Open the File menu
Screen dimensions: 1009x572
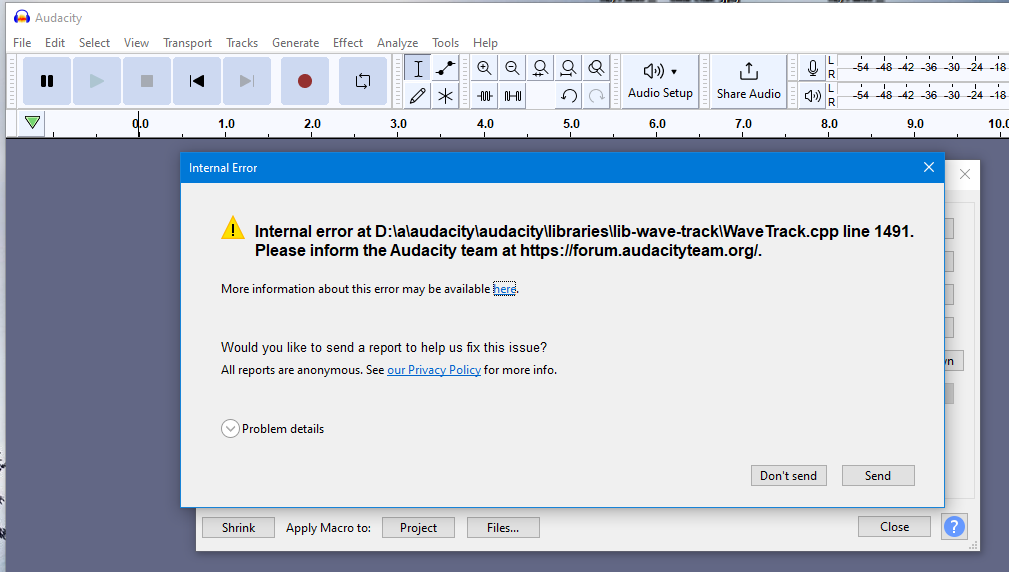click(22, 42)
